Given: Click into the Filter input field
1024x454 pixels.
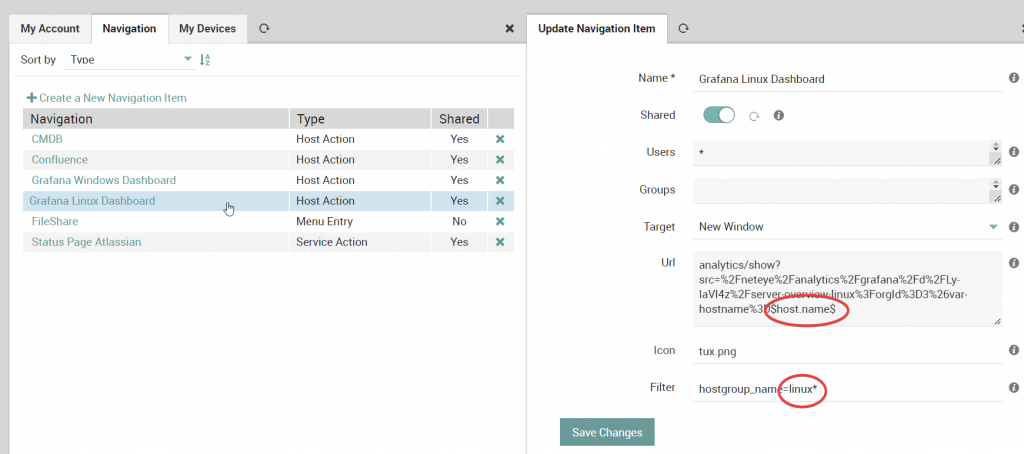Looking at the screenshot, I should 847,389.
